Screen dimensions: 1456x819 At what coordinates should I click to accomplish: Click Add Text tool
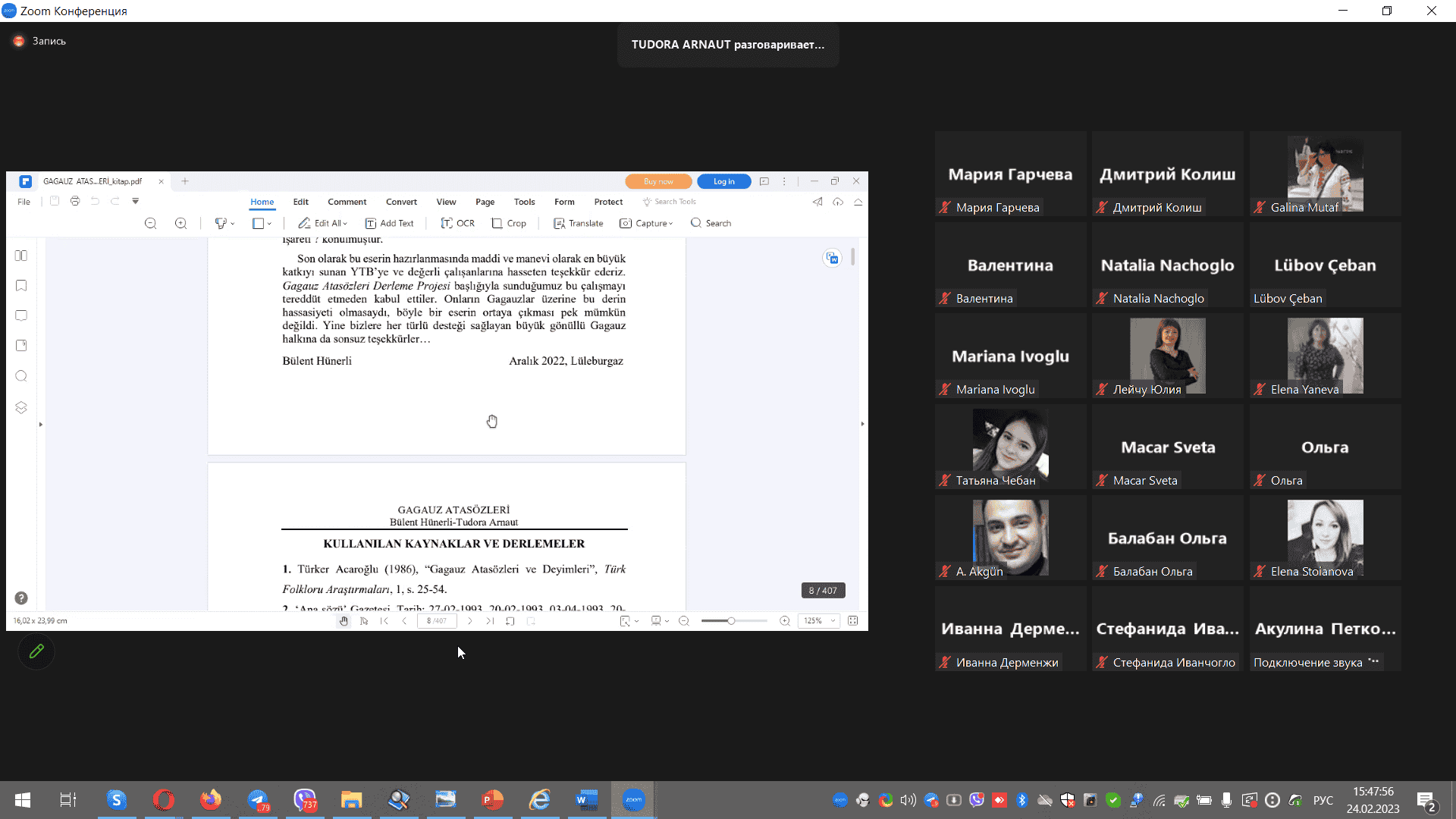click(389, 223)
